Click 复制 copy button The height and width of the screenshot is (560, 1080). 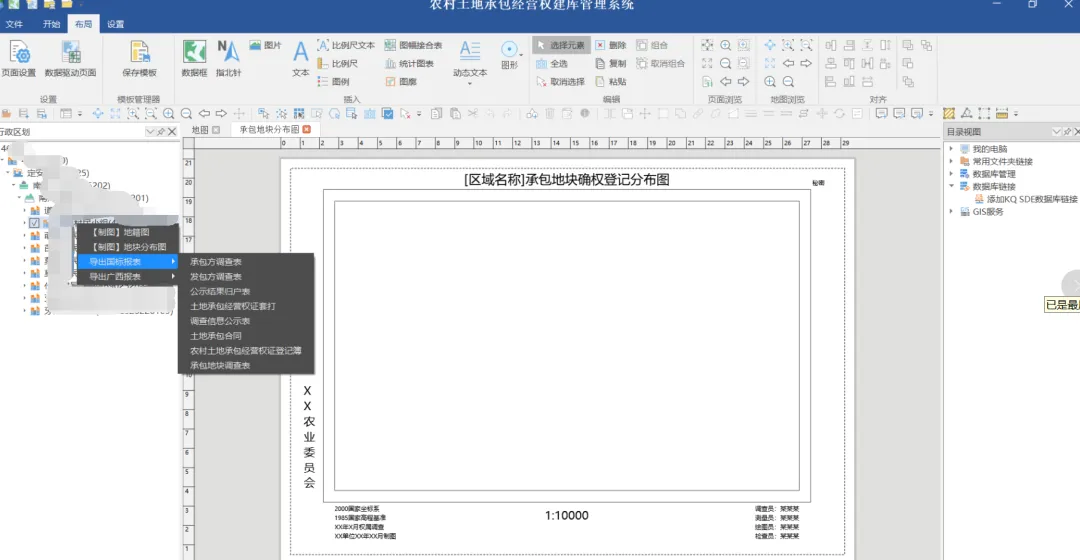coord(611,63)
